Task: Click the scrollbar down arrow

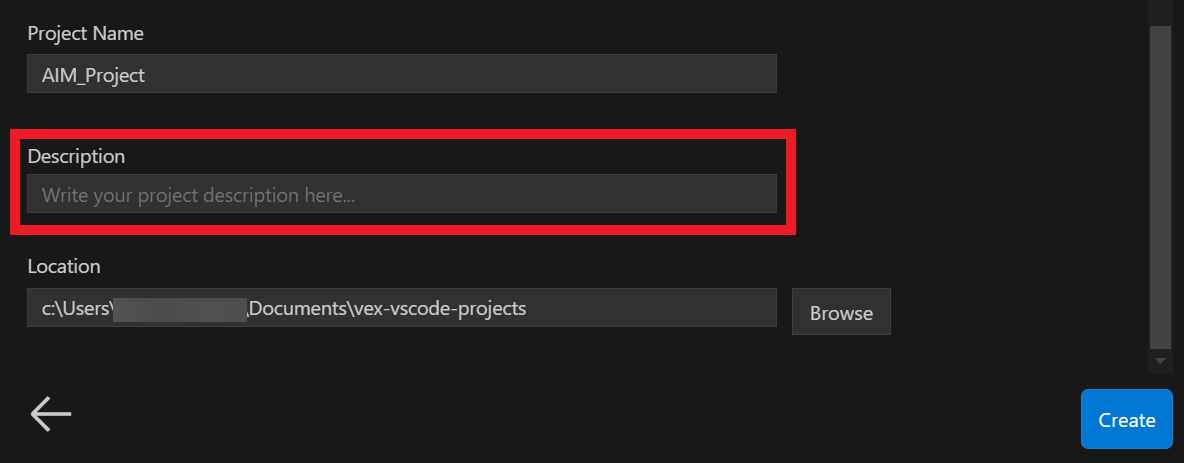Action: click(x=1160, y=361)
